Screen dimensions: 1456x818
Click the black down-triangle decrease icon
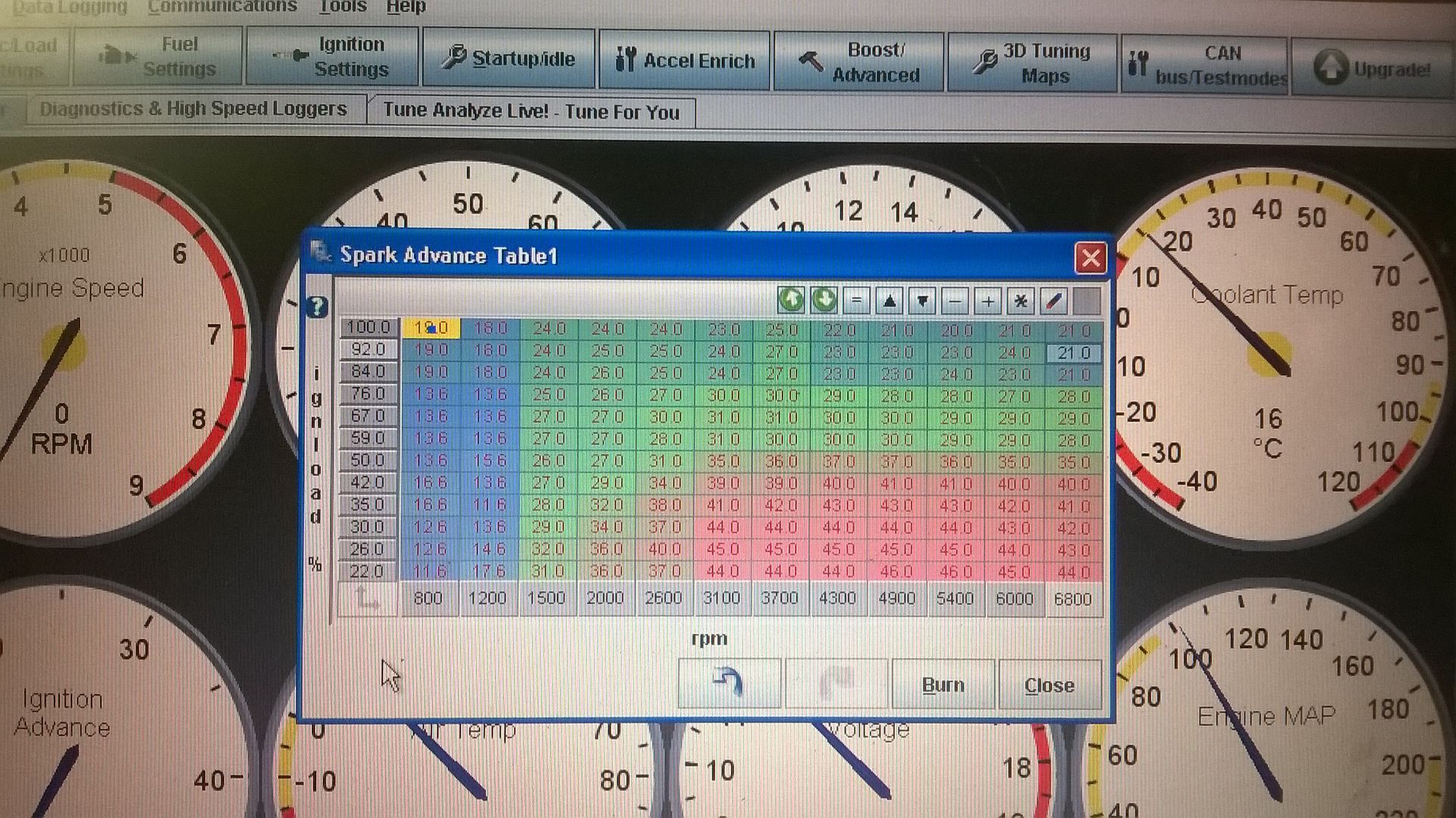922,301
